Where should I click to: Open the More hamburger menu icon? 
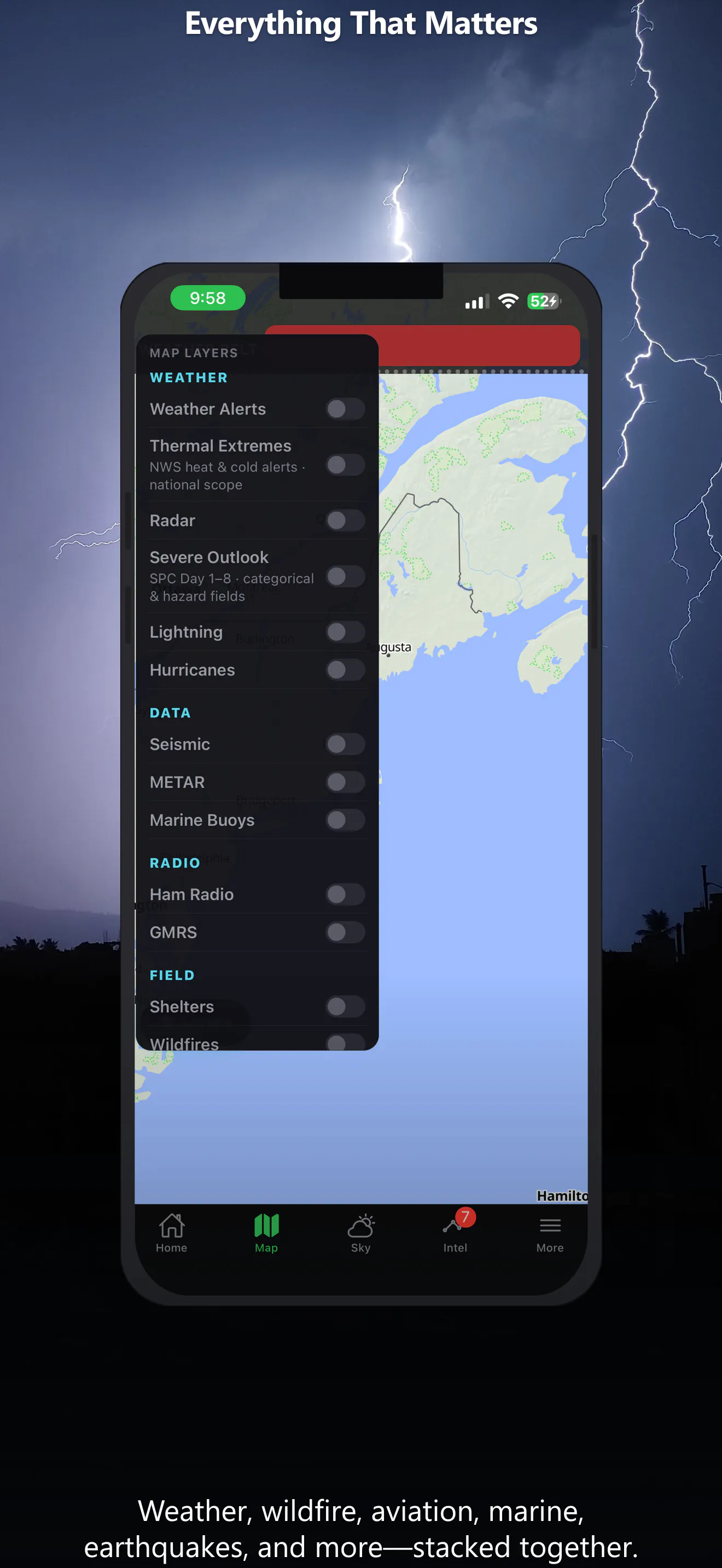550,1225
